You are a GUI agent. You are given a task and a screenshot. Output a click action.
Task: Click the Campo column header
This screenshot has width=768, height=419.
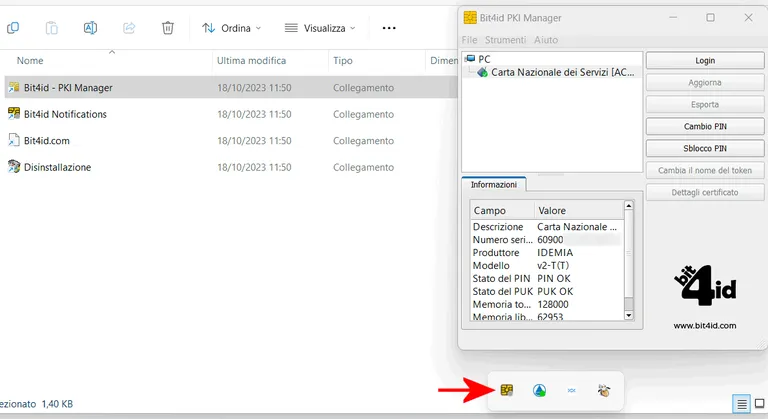click(x=502, y=211)
